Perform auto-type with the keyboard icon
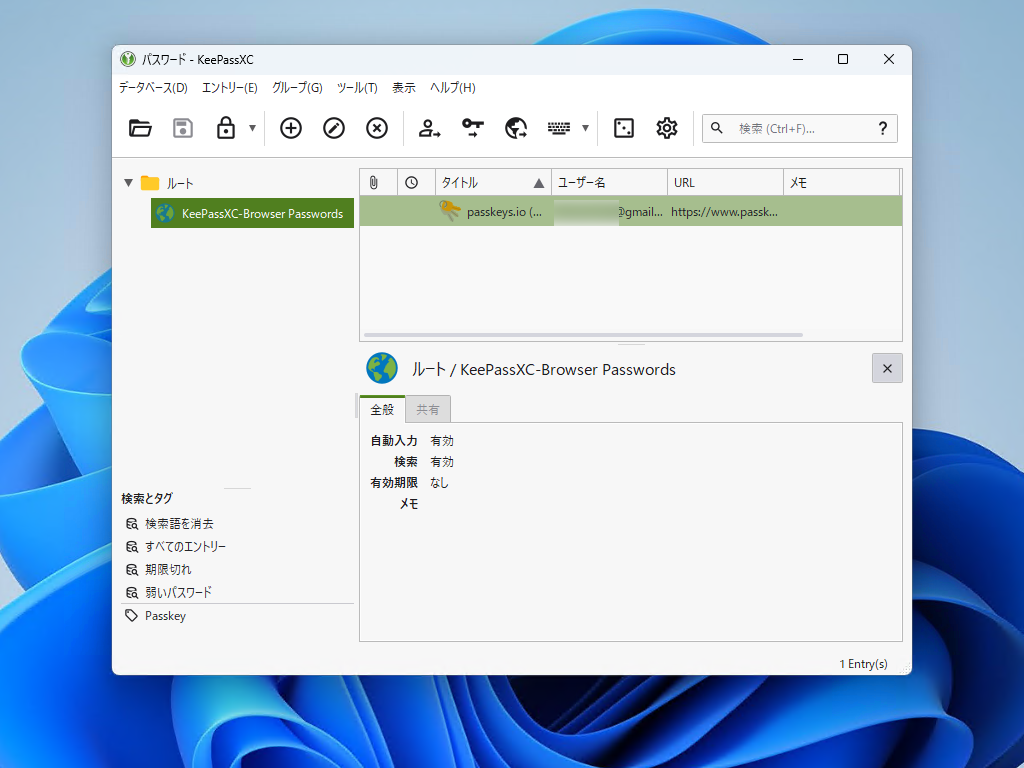The height and width of the screenshot is (768, 1024). tap(560, 128)
